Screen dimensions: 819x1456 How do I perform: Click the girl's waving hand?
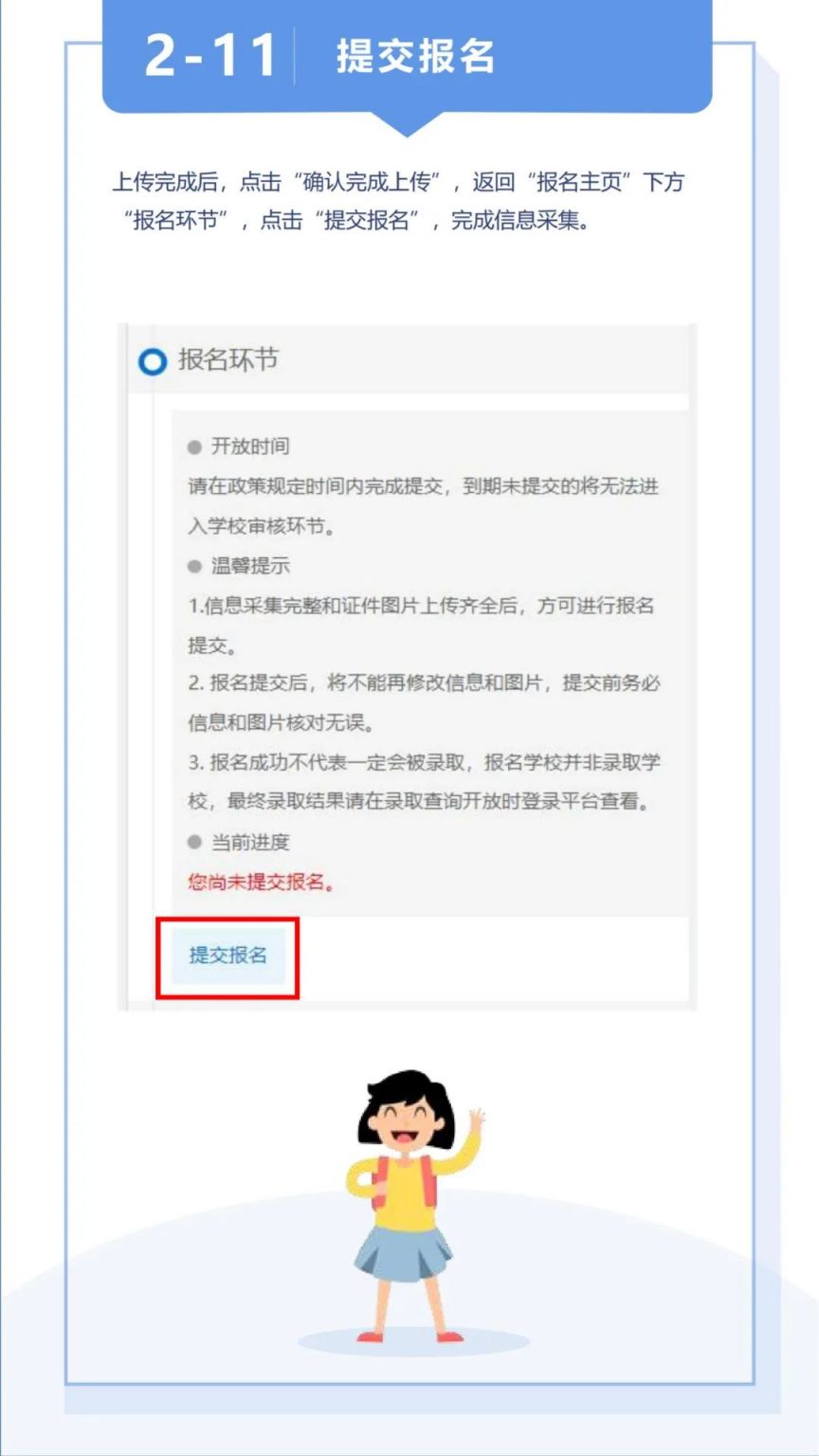[x=476, y=1117]
